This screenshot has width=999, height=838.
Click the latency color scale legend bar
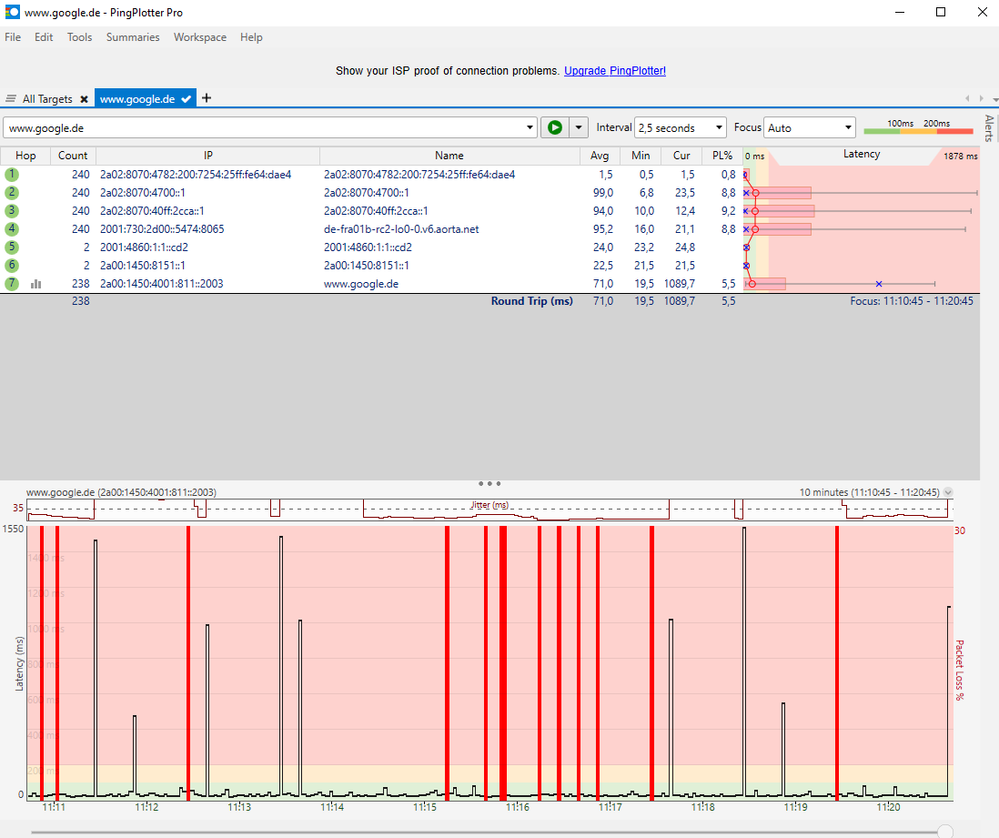pos(918,131)
